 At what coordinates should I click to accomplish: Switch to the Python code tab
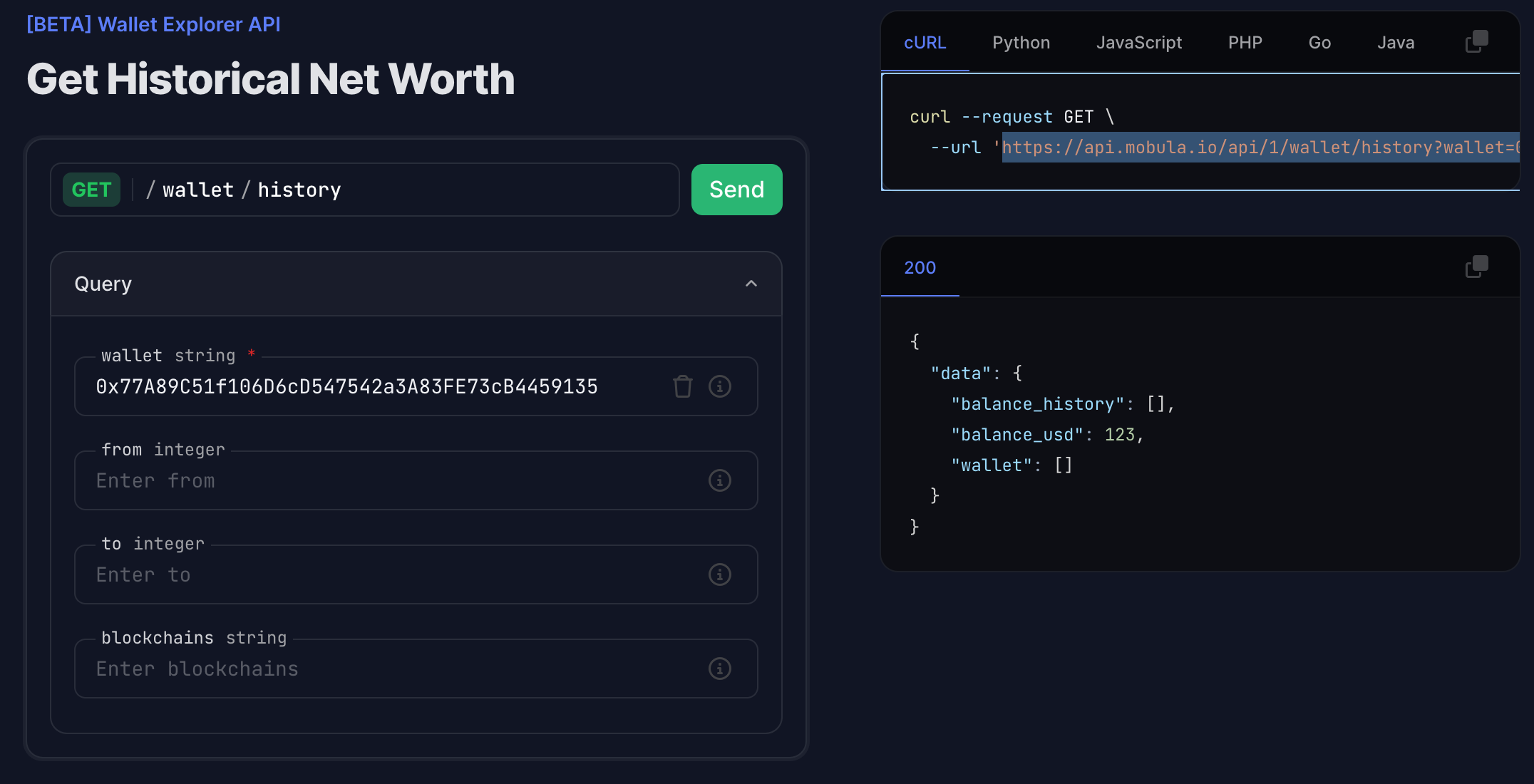click(1021, 43)
